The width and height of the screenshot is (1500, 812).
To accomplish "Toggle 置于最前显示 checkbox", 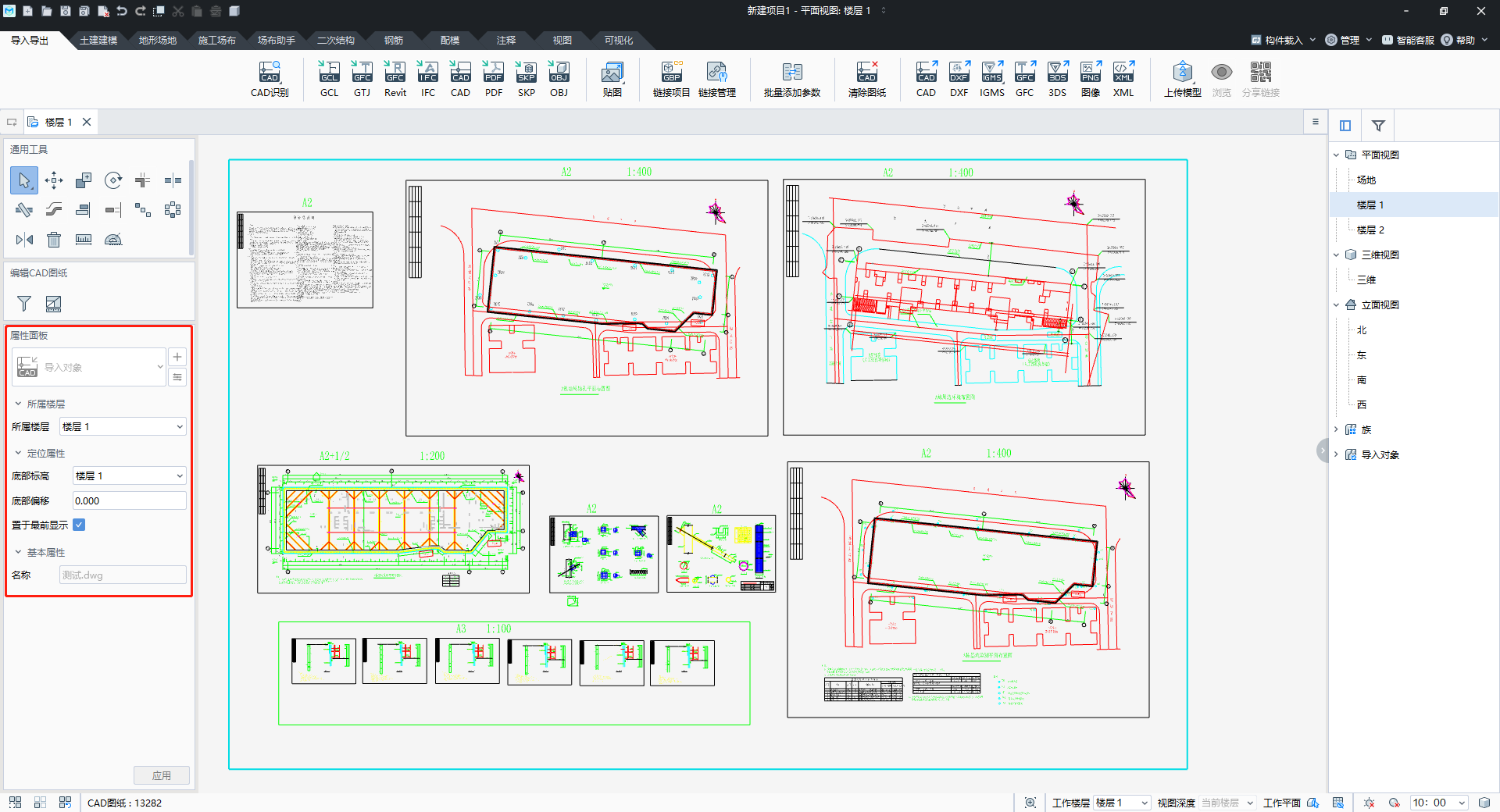I will tap(79, 525).
